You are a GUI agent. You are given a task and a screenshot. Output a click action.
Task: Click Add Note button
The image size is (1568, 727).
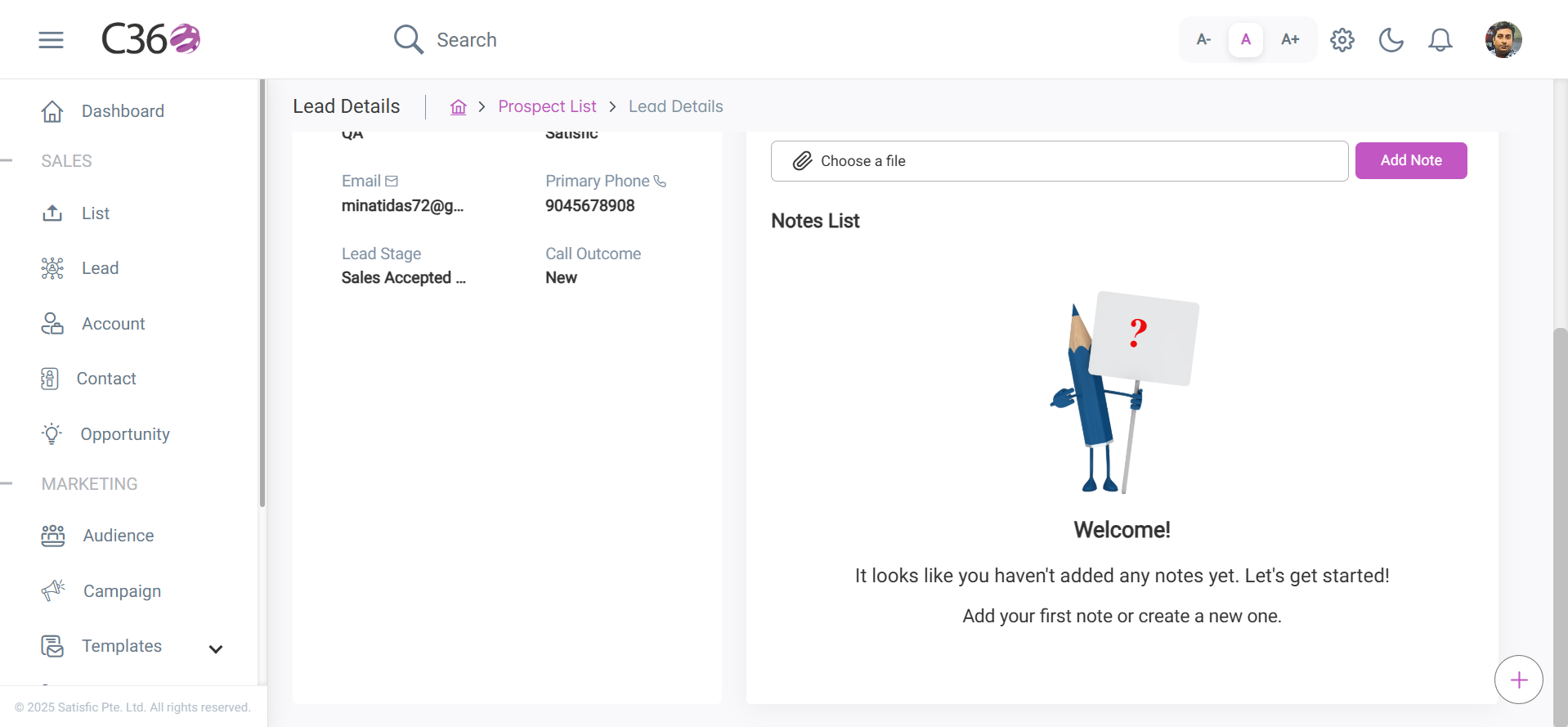(x=1411, y=160)
